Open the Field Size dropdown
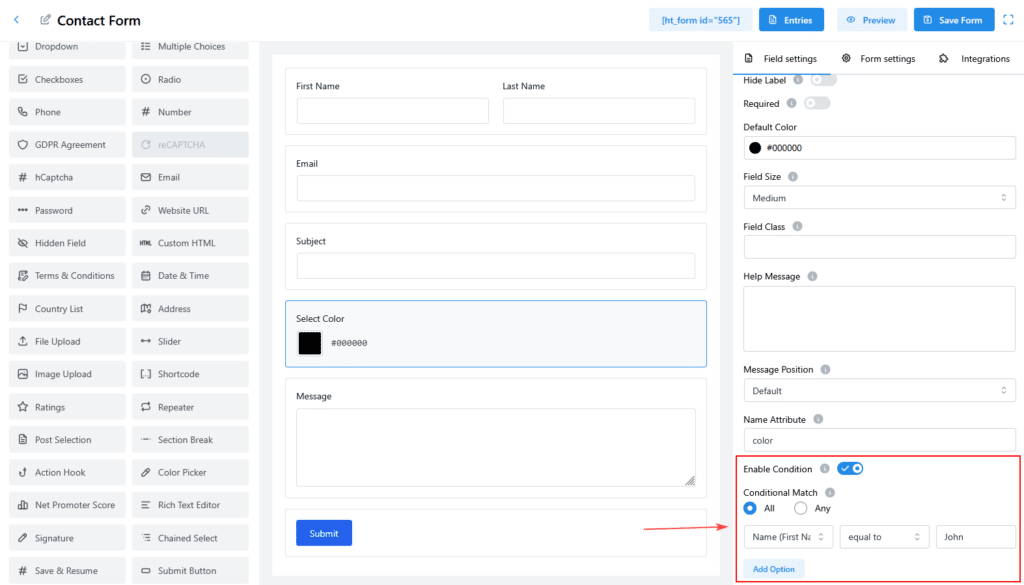Image resolution: width=1024 pixels, height=585 pixels. (x=879, y=198)
